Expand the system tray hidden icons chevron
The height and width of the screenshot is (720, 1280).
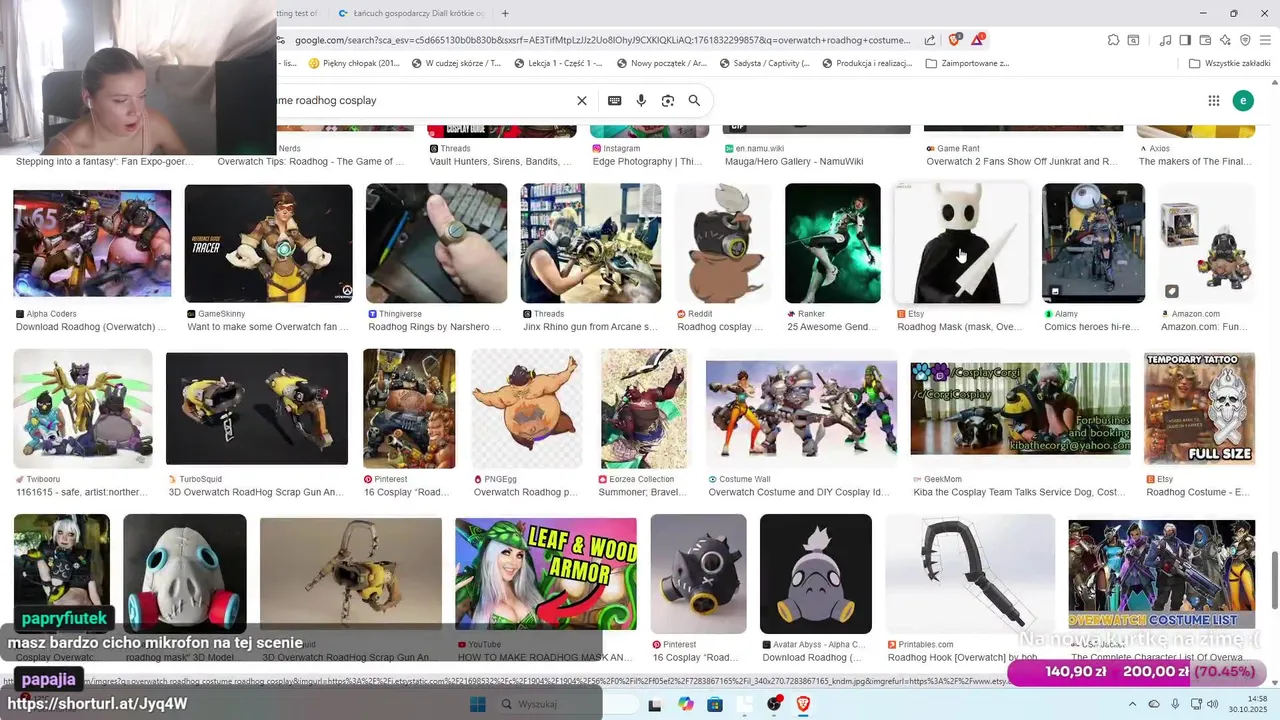click(x=1133, y=705)
